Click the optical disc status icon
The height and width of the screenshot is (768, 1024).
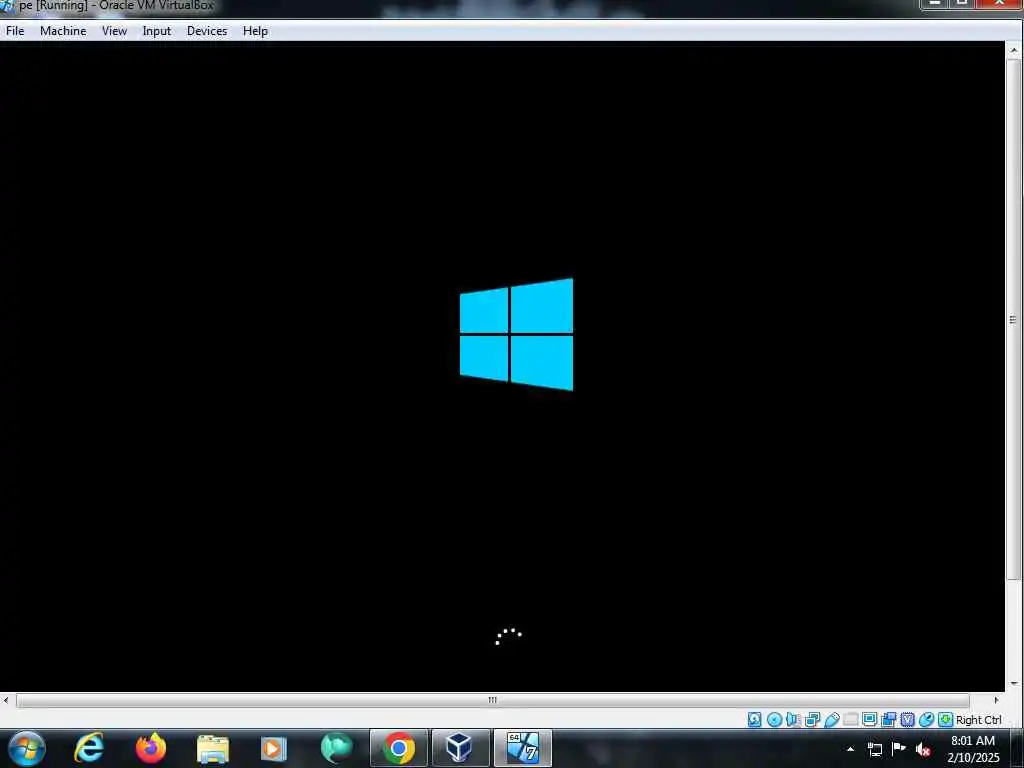pos(775,720)
